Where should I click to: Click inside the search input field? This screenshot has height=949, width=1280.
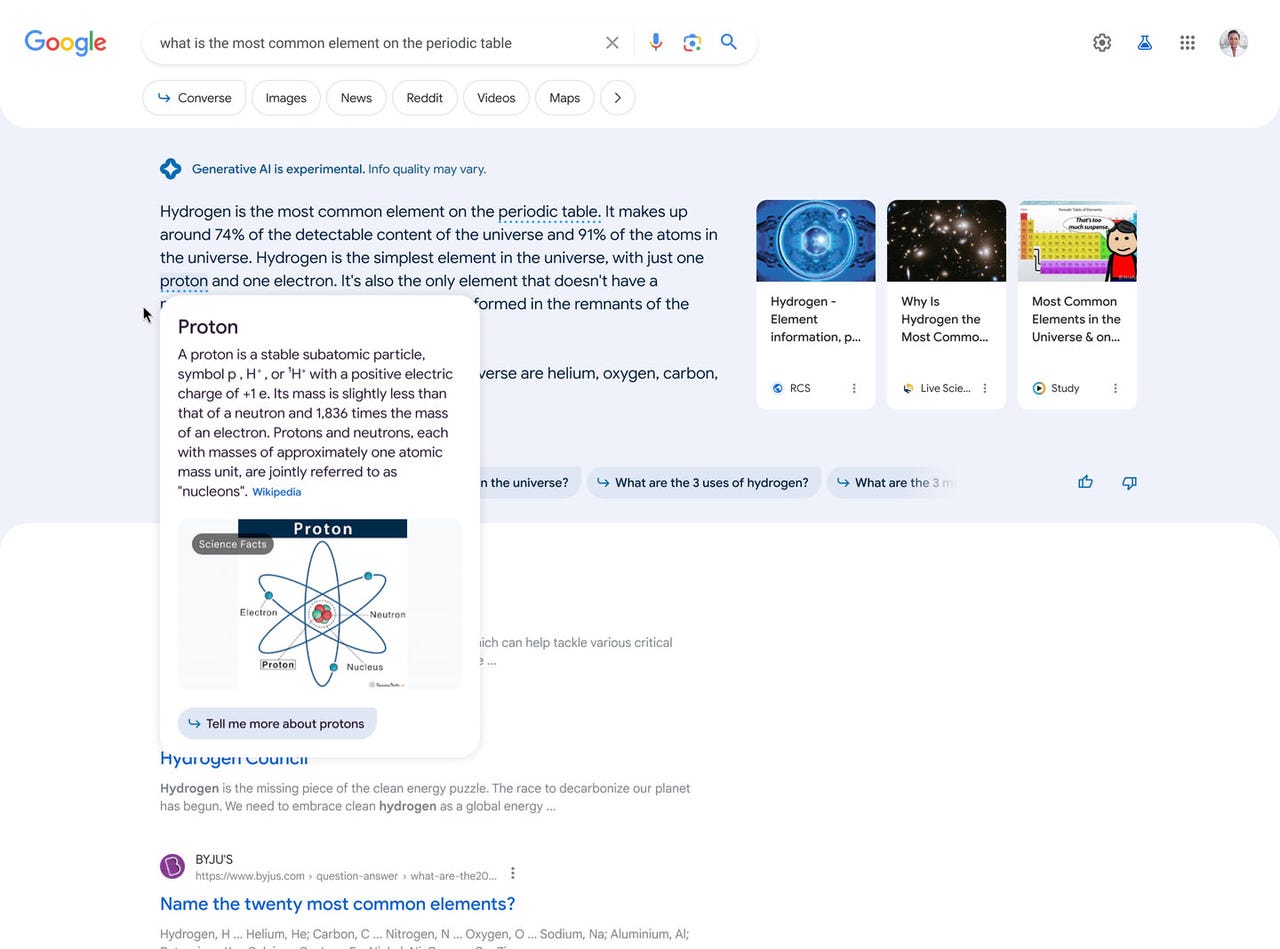click(x=370, y=43)
